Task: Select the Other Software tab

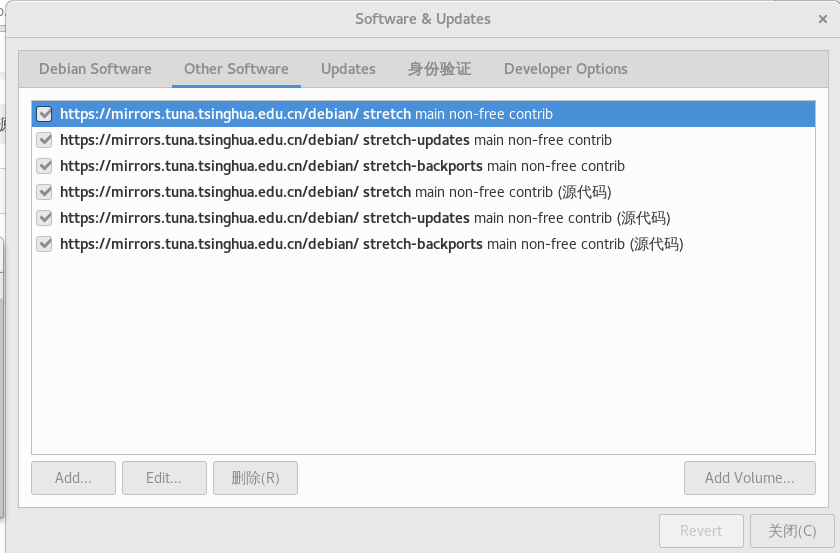Action: point(236,69)
